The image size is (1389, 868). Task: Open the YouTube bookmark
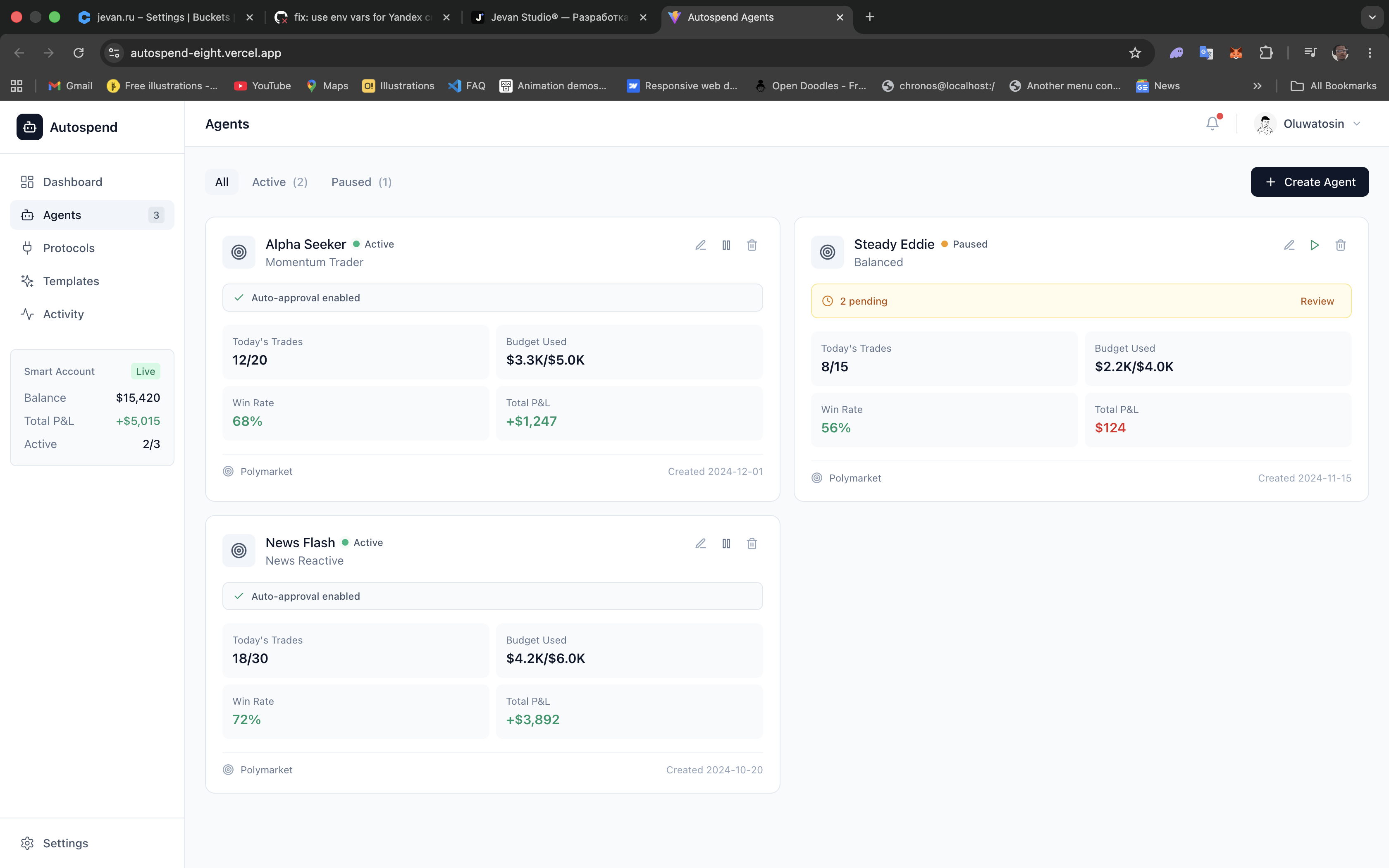click(263, 86)
